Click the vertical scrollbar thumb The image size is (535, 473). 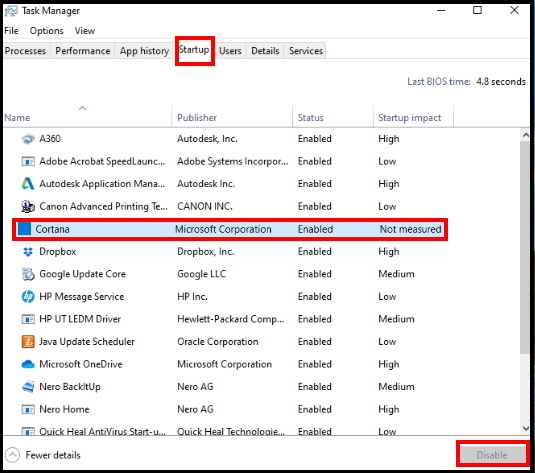tap(525, 247)
